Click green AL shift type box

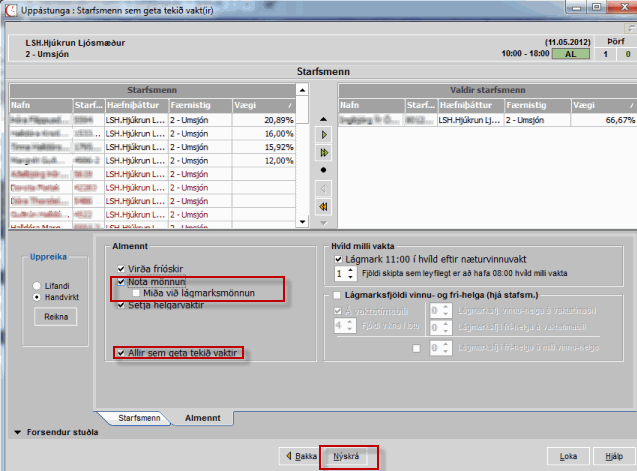(570, 54)
